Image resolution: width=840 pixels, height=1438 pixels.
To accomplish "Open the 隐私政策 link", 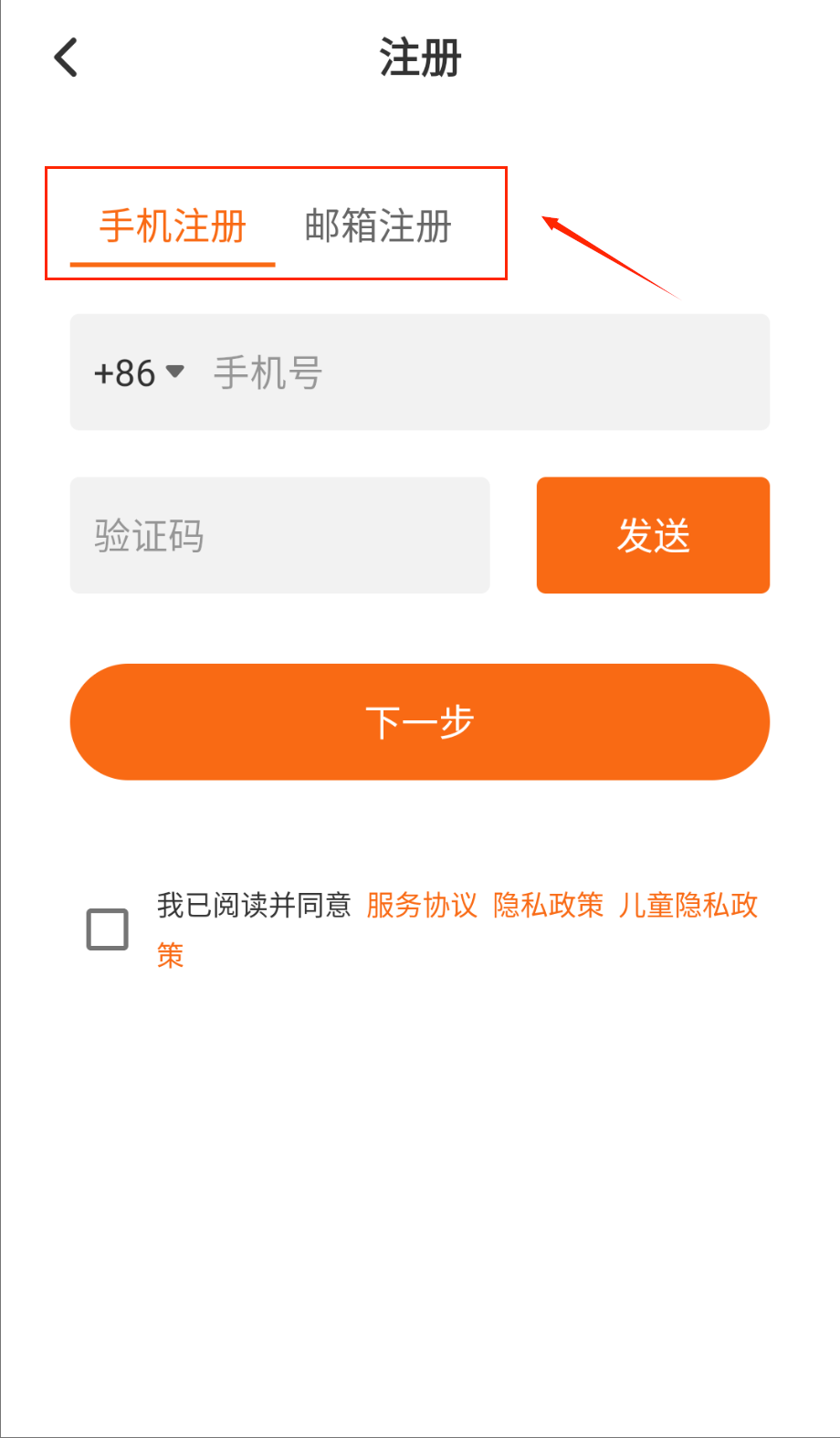I will coord(548,905).
